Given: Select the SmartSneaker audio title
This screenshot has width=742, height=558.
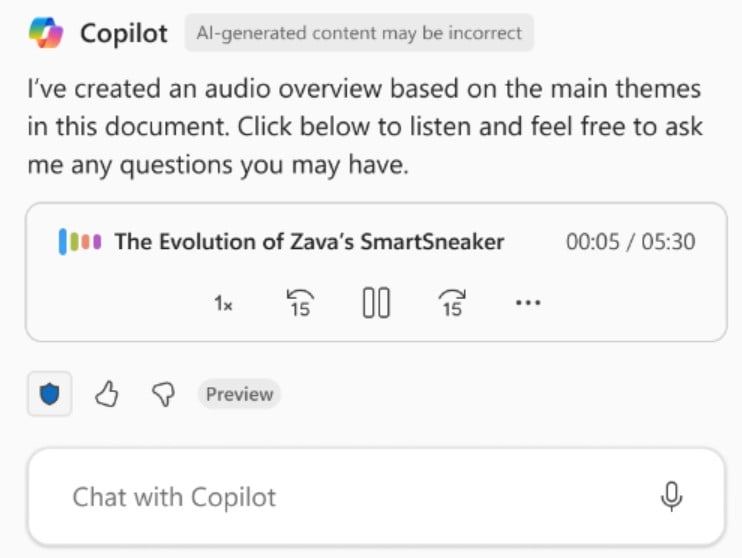Looking at the screenshot, I should click(309, 242).
